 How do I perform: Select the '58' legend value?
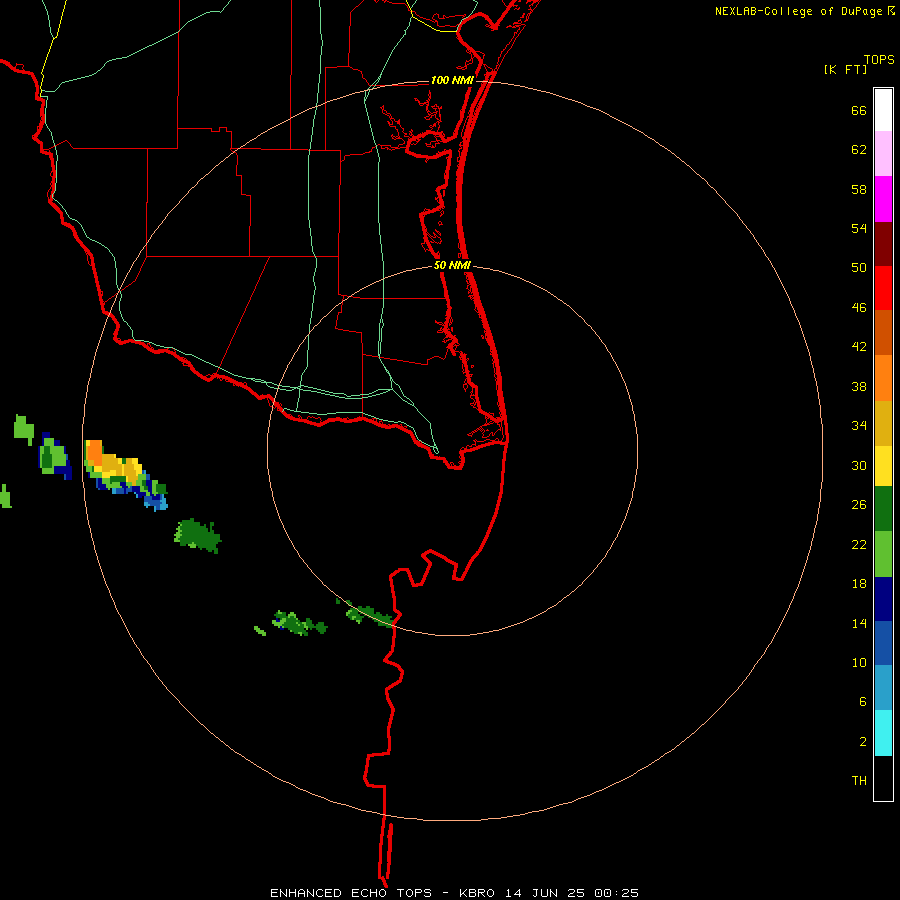tap(859, 189)
